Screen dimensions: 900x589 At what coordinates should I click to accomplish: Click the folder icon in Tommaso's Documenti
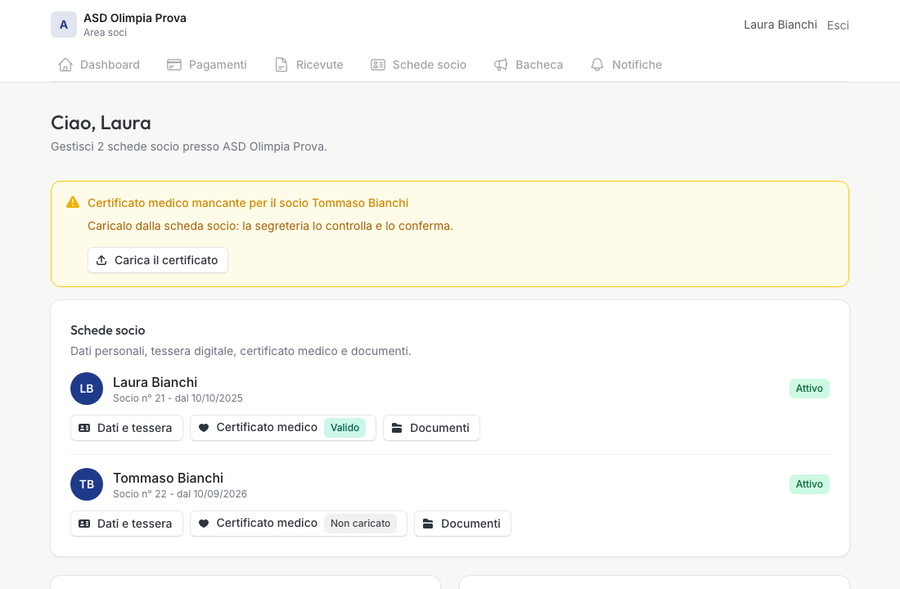428,524
